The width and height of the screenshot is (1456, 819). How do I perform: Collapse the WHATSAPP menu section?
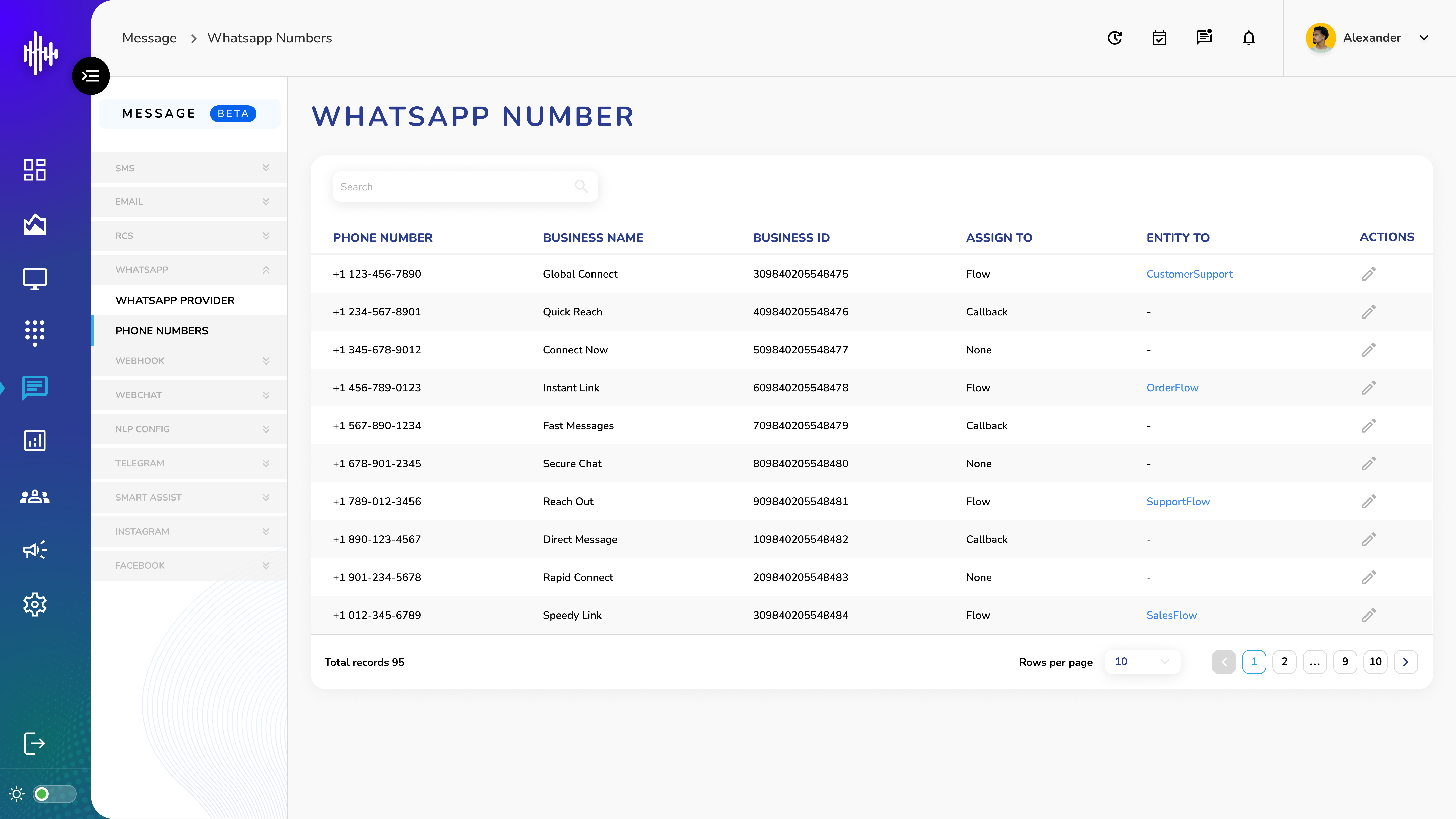click(189, 270)
